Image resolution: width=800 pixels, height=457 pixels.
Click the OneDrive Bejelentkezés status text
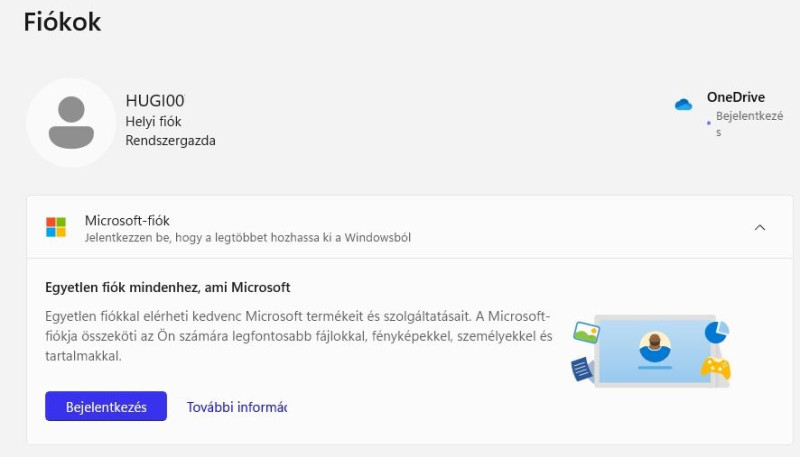click(749, 123)
